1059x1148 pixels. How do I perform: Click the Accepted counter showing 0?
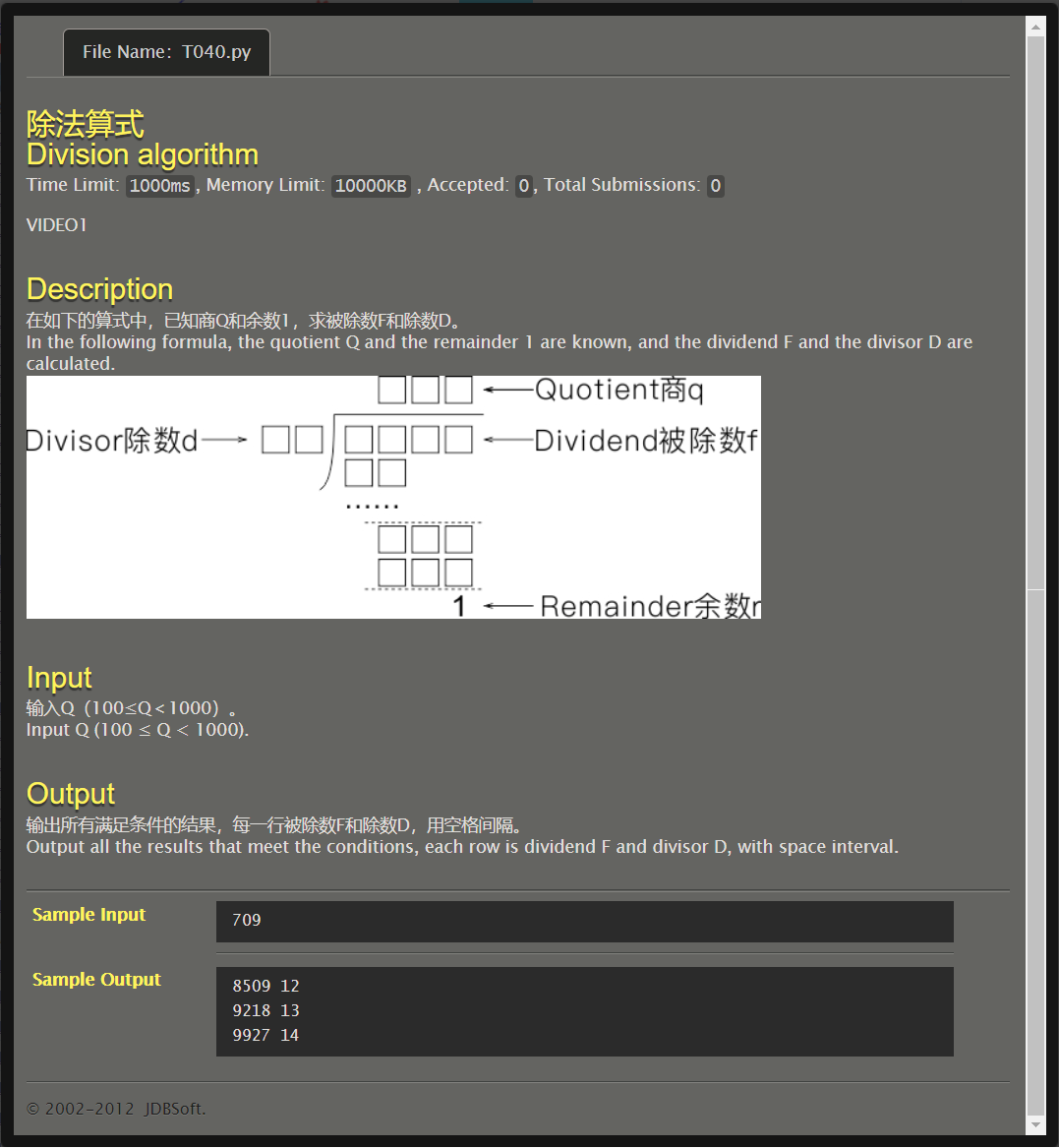click(523, 186)
